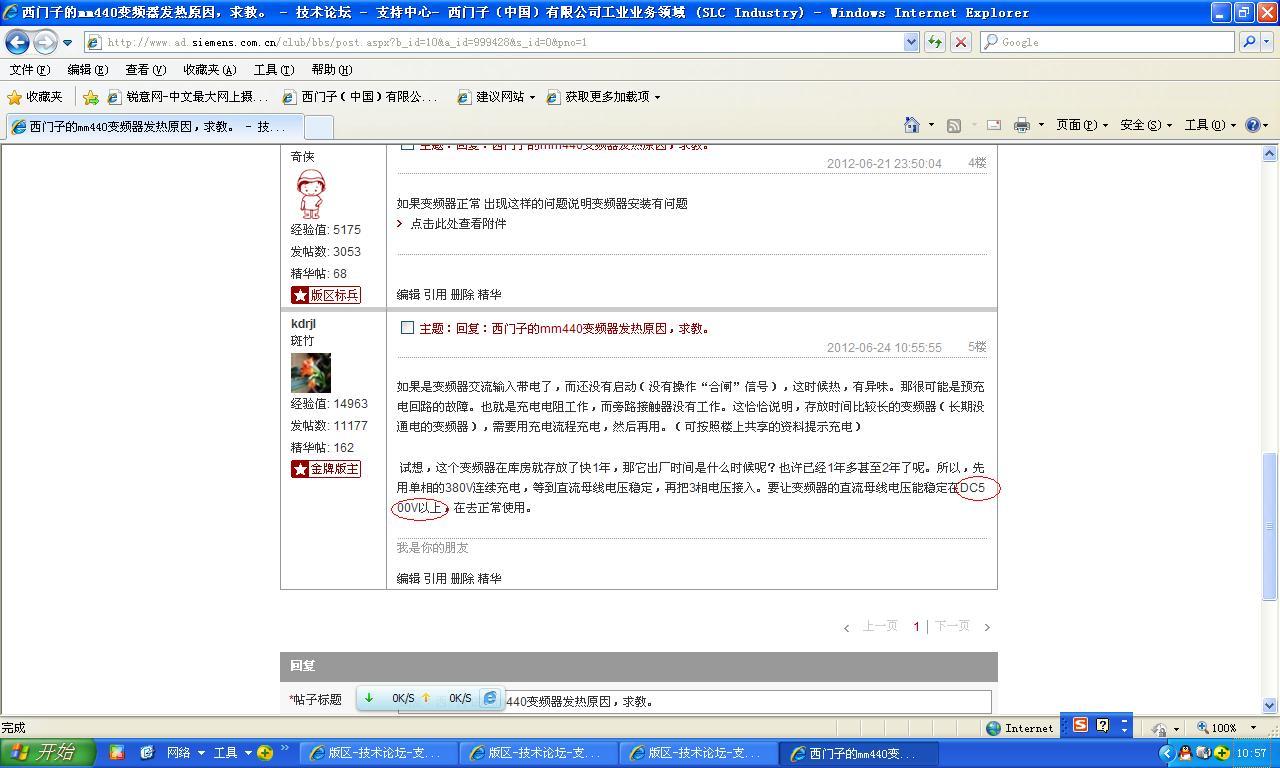This screenshot has width=1280, height=768.
Task: Click the Internet zone globe in status bar
Action: pos(993,728)
